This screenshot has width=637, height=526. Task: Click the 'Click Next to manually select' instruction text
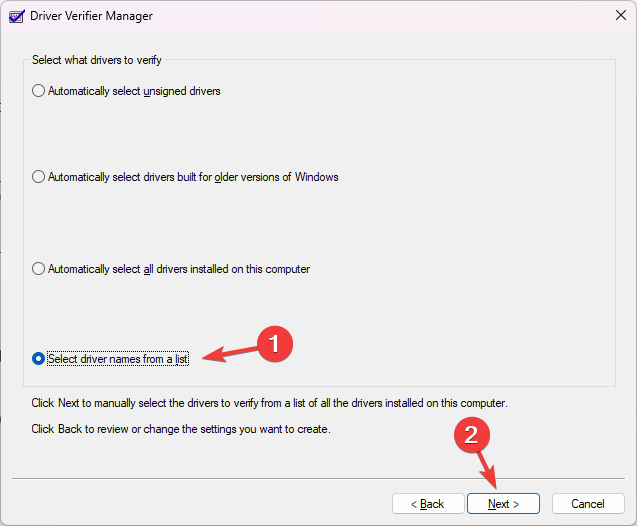pyautogui.click(x=269, y=403)
